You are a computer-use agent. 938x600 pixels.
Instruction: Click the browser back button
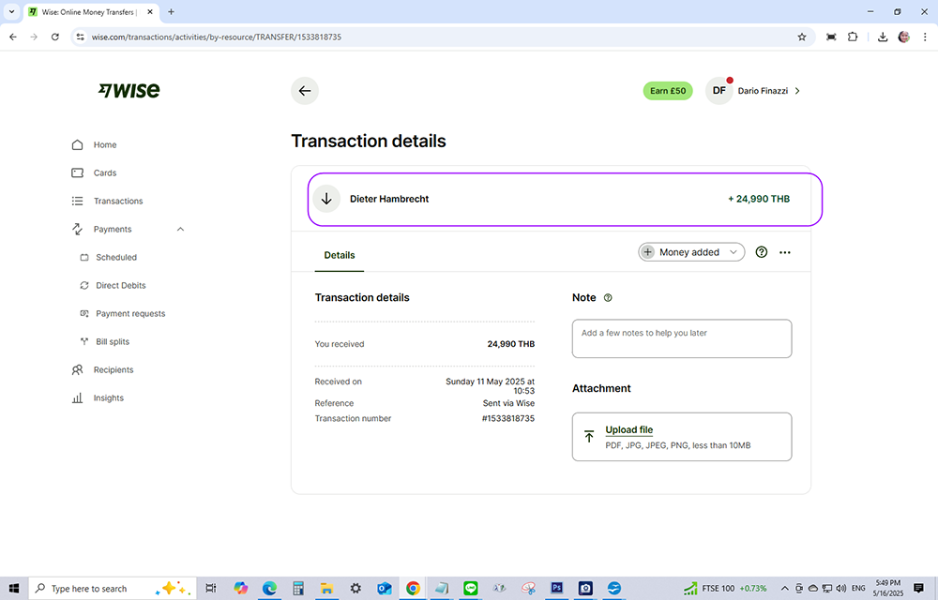point(13,37)
